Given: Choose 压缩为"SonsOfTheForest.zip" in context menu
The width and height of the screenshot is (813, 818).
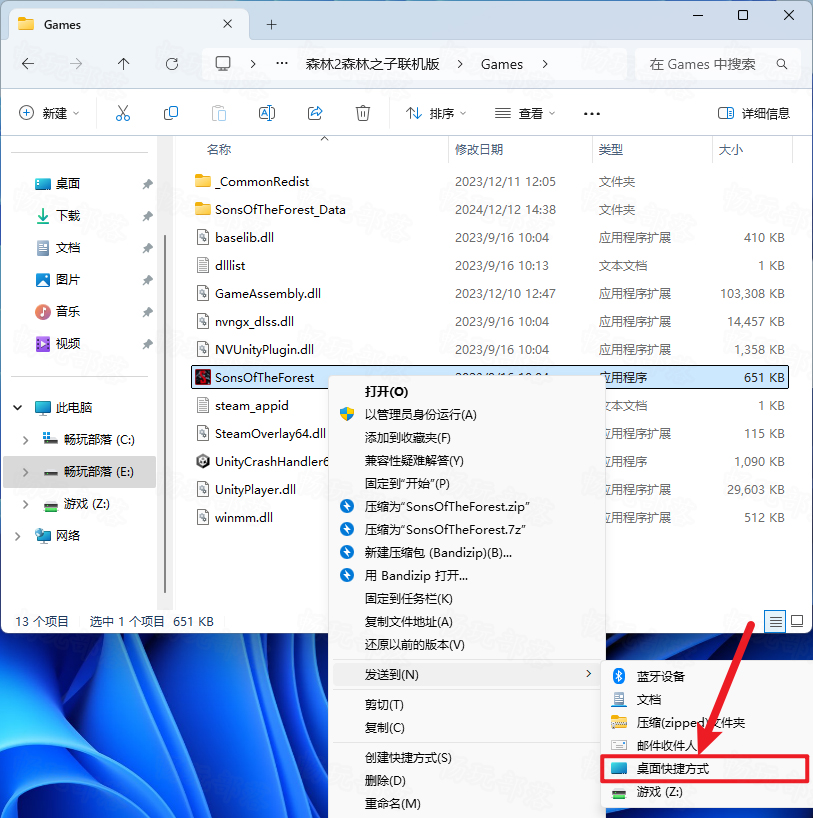Looking at the screenshot, I should pyautogui.click(x=447, y=507).
